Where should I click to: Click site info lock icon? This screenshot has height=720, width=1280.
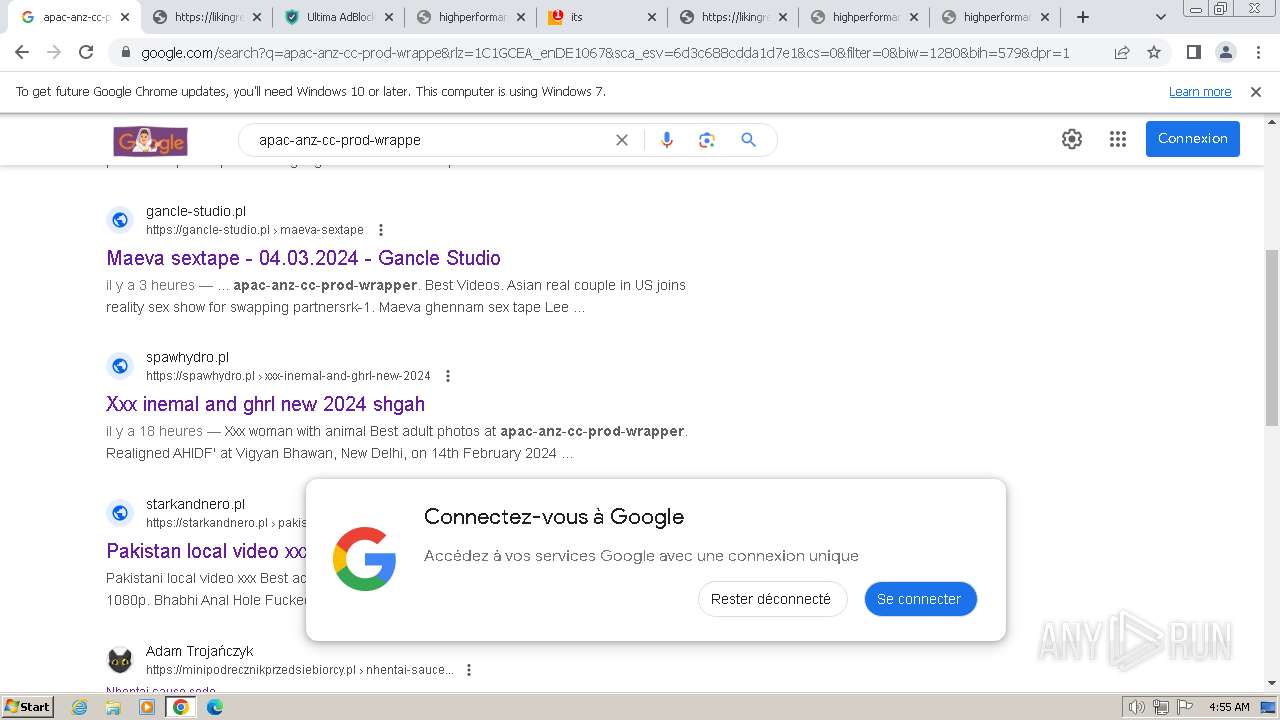pyautogui.click(x=125, y=53)
